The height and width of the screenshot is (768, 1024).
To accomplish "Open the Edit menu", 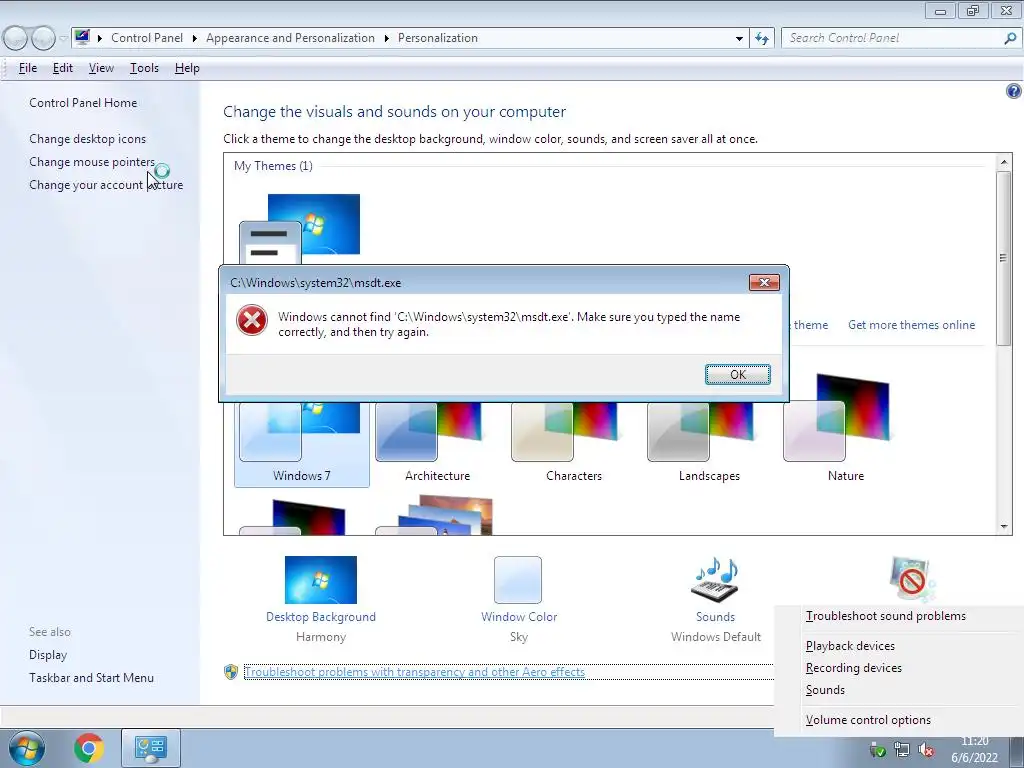I will tap(63, 68).
